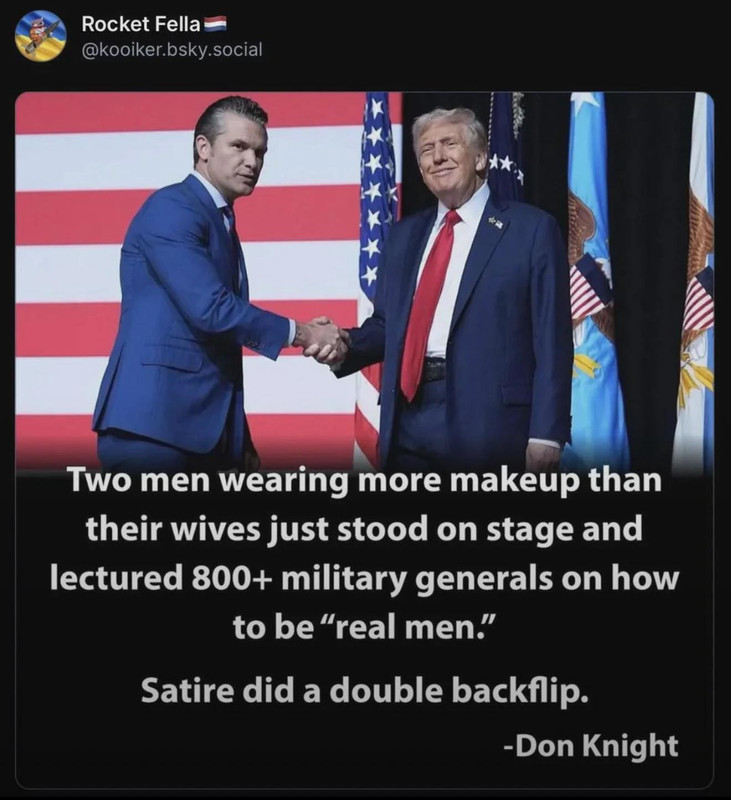Click the Rocket Fella display name

pos(142,23)
